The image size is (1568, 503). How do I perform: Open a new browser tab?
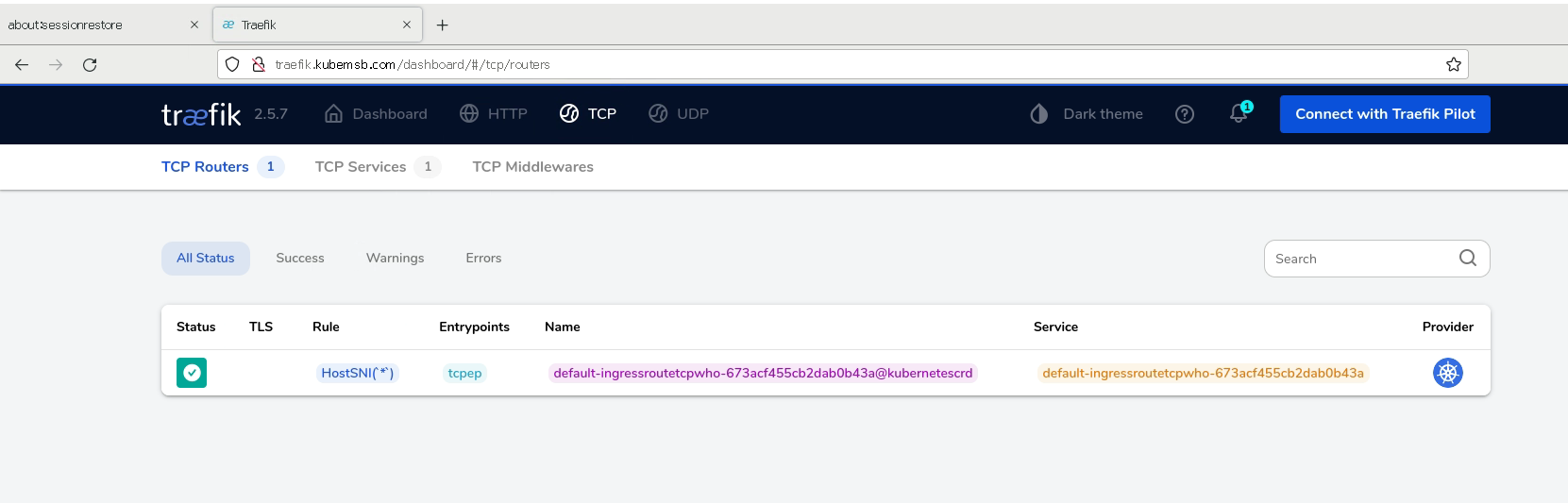[442, 25]
